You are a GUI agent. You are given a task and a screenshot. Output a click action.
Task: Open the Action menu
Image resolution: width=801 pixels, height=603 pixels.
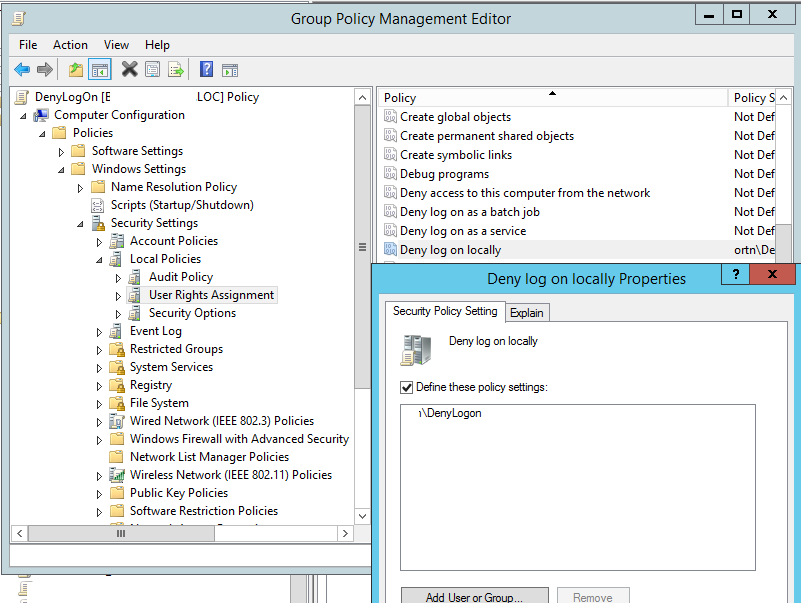(x=70, y=45)
